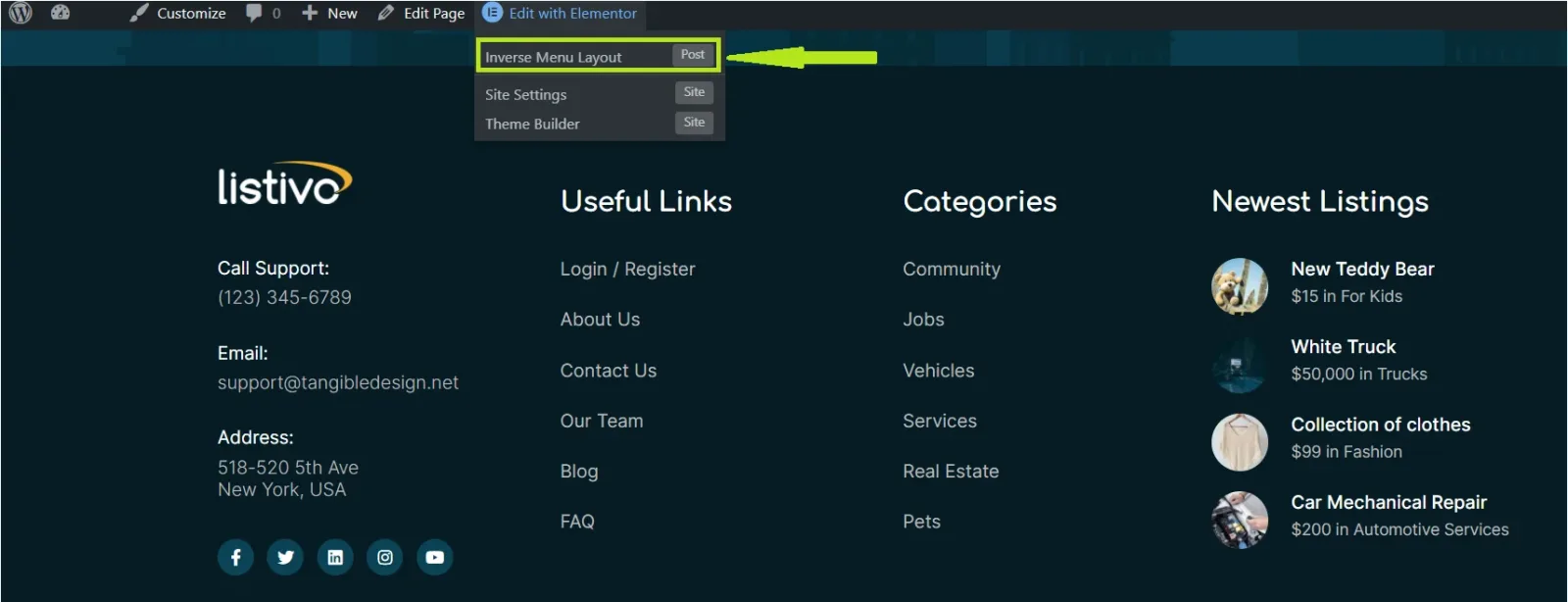The image size is (1568, 602).
Task: Browse the Pets category
Action: [x=921, y=522]
